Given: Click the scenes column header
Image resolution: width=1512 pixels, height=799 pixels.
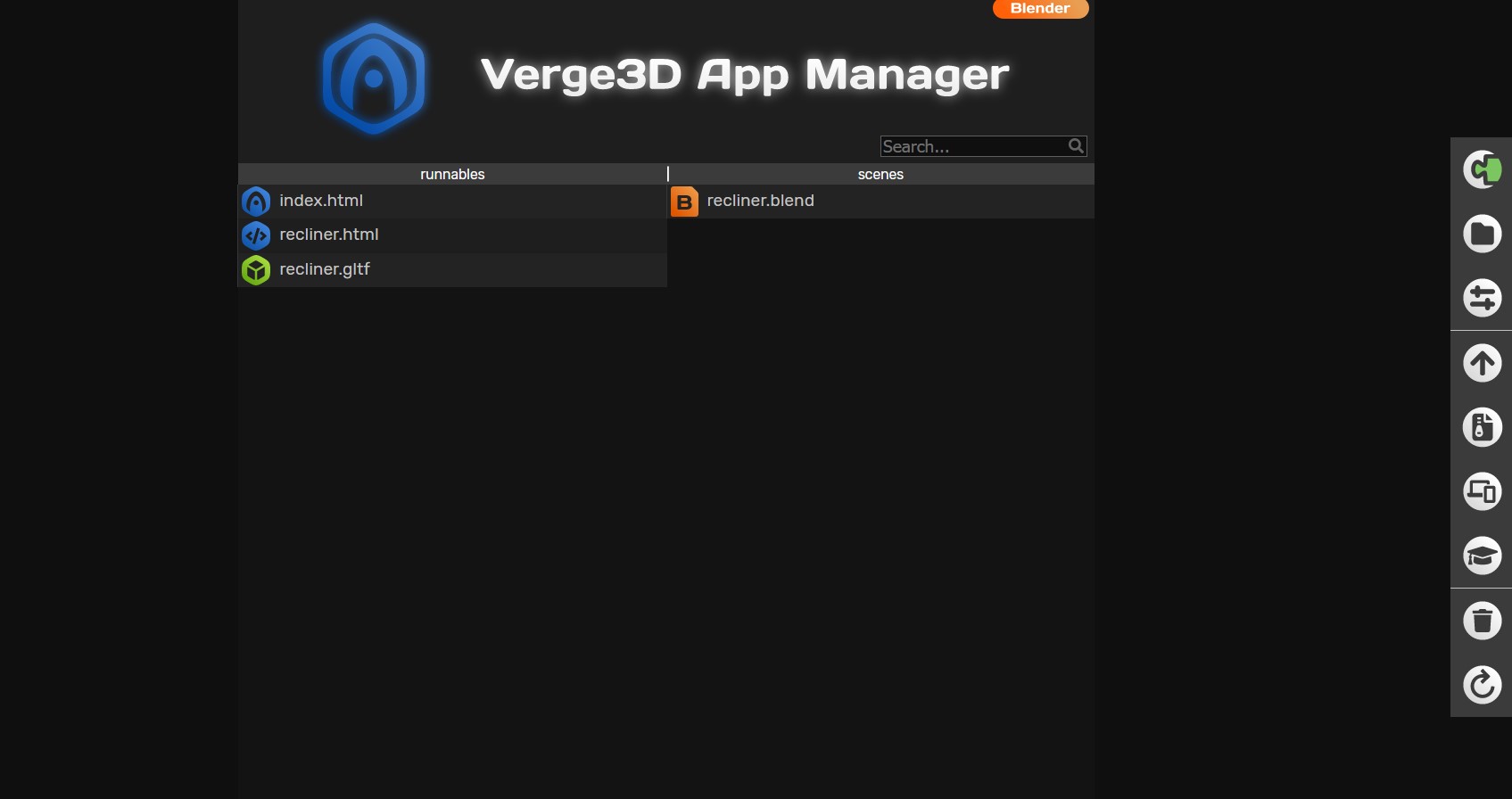Looking at the screenshot, I should (881, 174).
